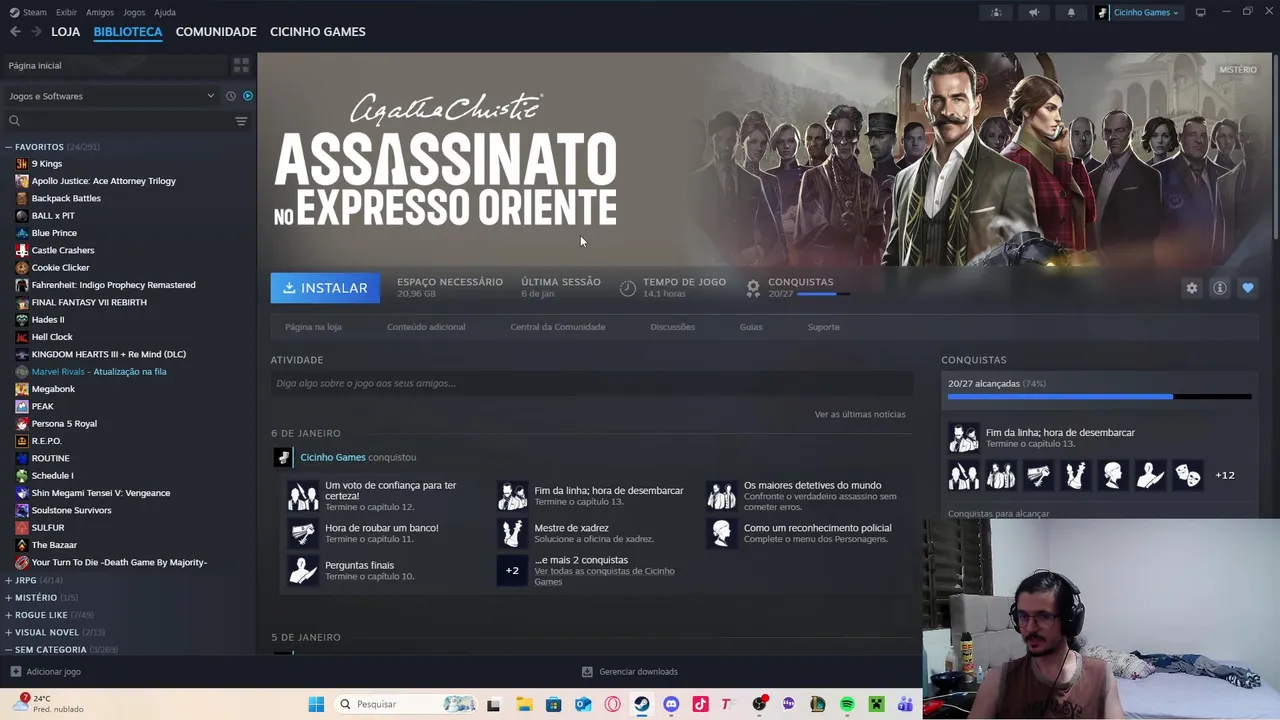Click the INSTALAR button
This screenshot has height=720, width=1280.
click(x=325, y=288)
